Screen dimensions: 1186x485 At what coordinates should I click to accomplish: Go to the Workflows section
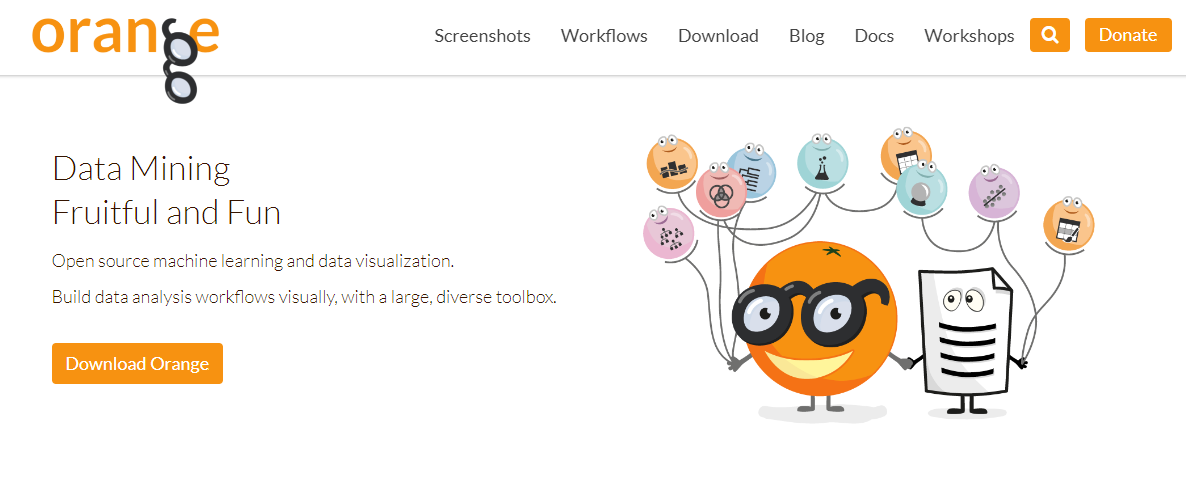pos(604,36)
